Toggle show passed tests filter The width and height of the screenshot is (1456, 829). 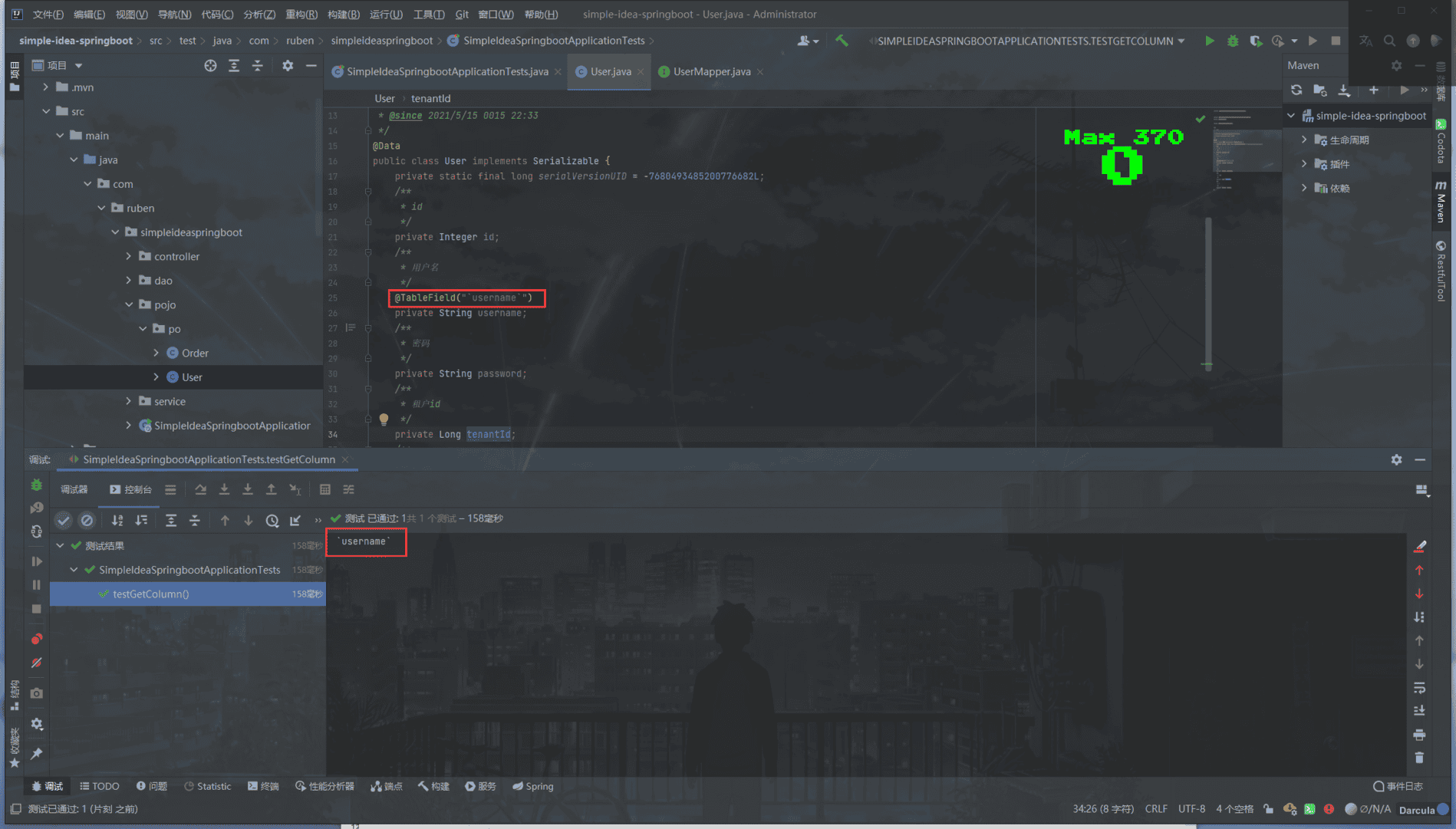click(64, 520)
